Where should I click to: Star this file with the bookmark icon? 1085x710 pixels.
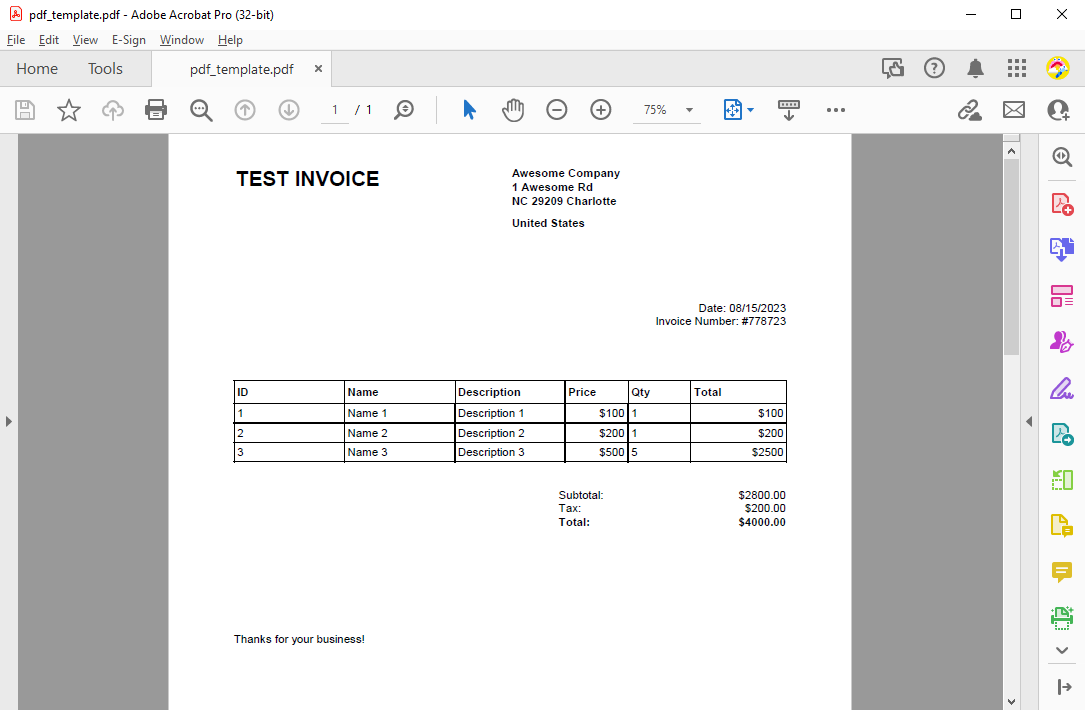[69, 110]
